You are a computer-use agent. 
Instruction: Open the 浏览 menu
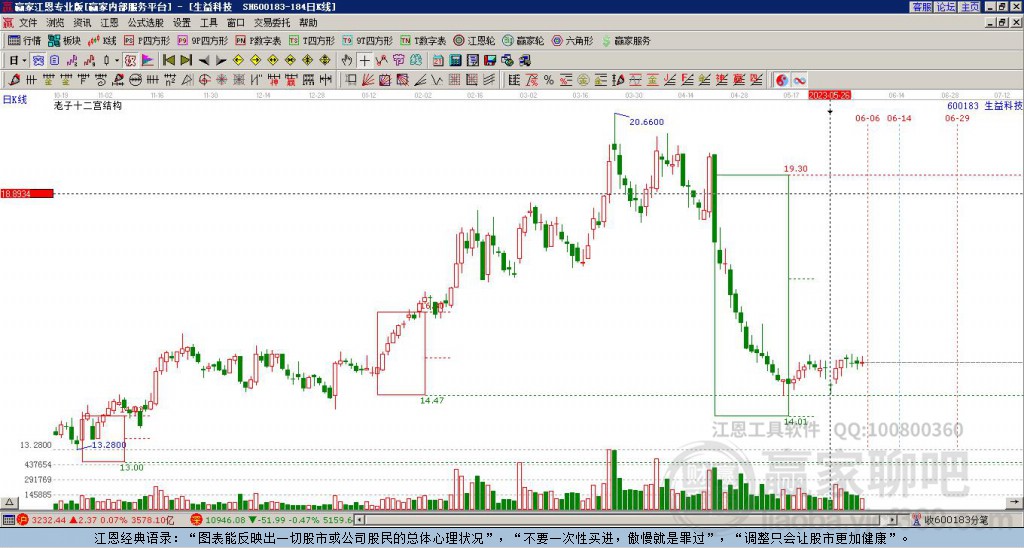click(56, 23)
